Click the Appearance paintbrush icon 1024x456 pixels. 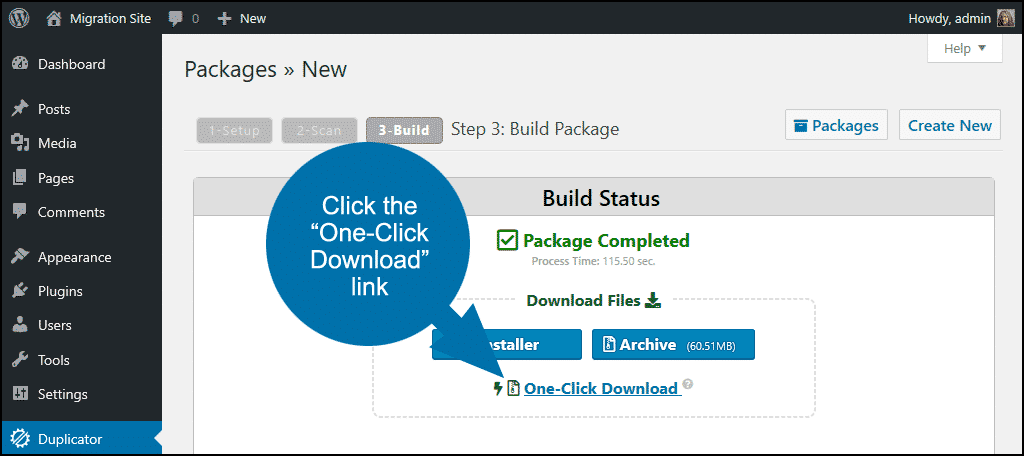20,257
